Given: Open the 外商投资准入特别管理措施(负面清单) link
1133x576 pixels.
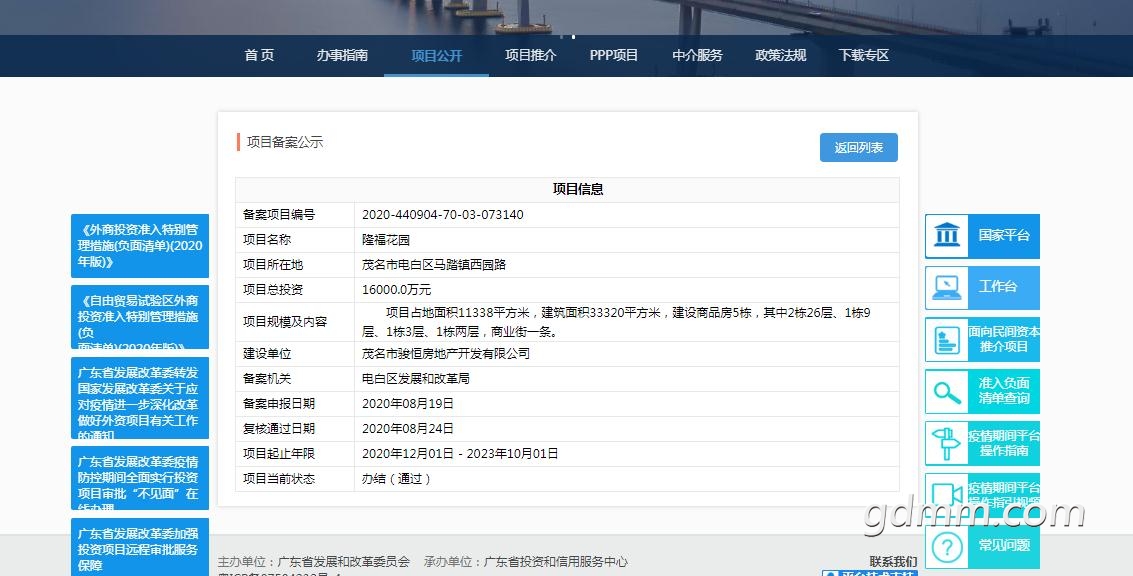Looking at the screenshot, I should pos(140,246).
